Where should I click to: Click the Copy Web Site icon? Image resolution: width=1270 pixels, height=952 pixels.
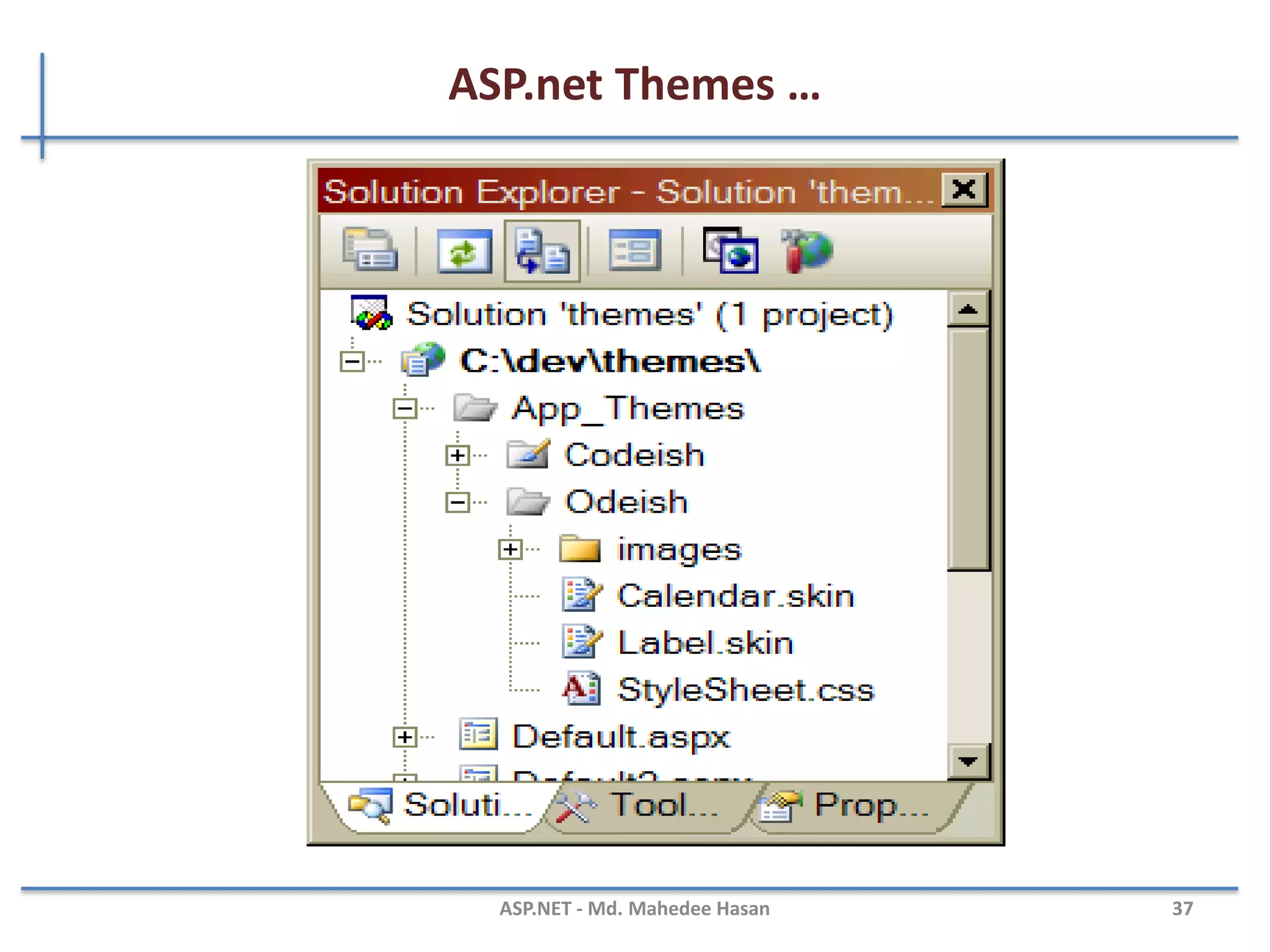coord(730,250)
